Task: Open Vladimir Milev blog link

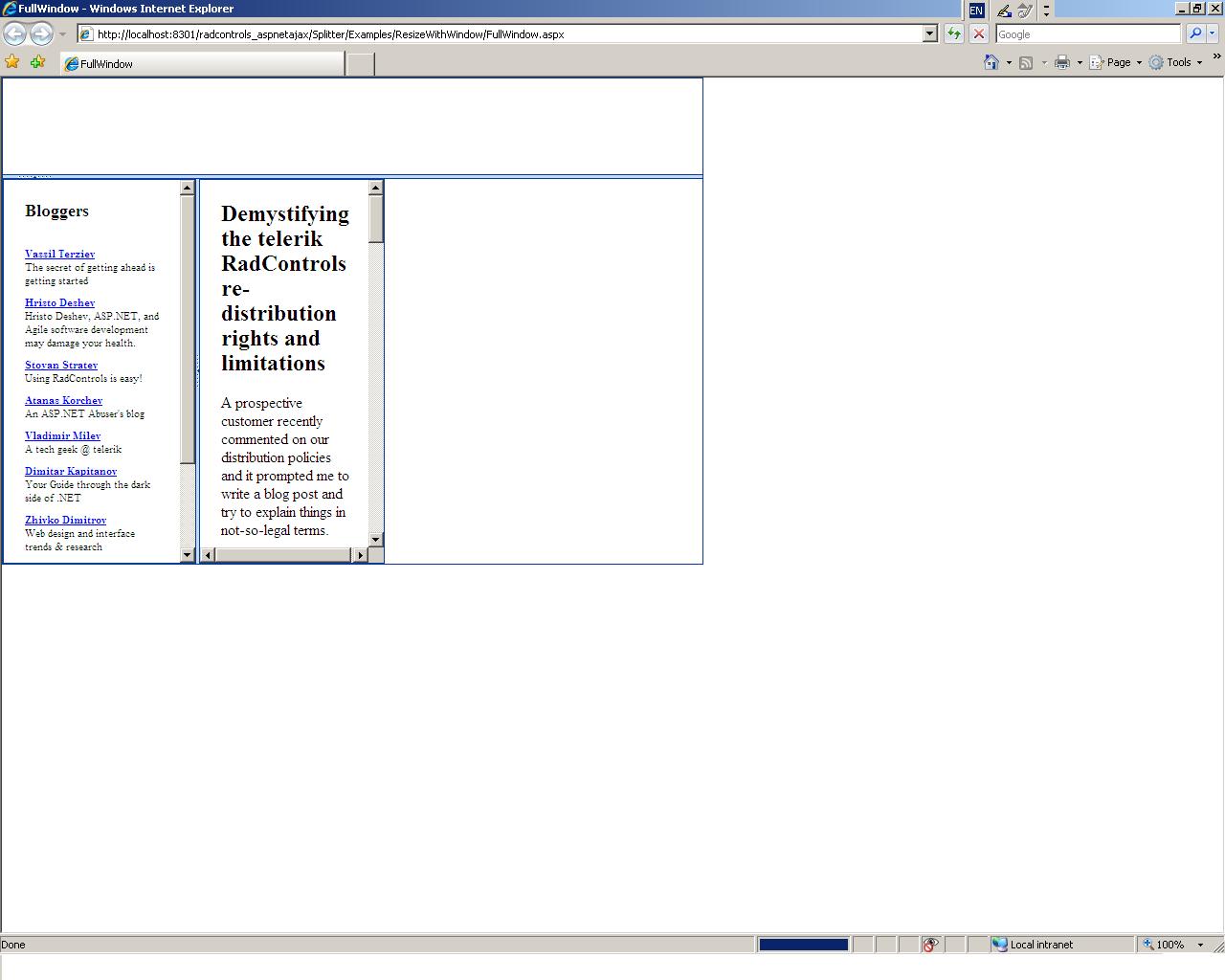Action: (62, 435)
